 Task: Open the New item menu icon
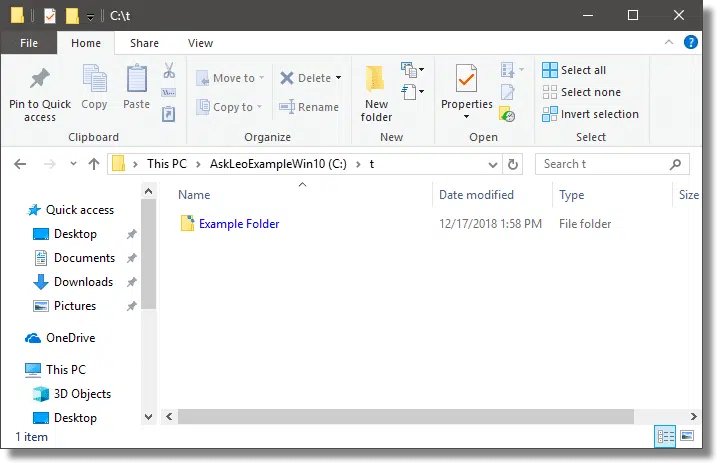tap(412, 70)
